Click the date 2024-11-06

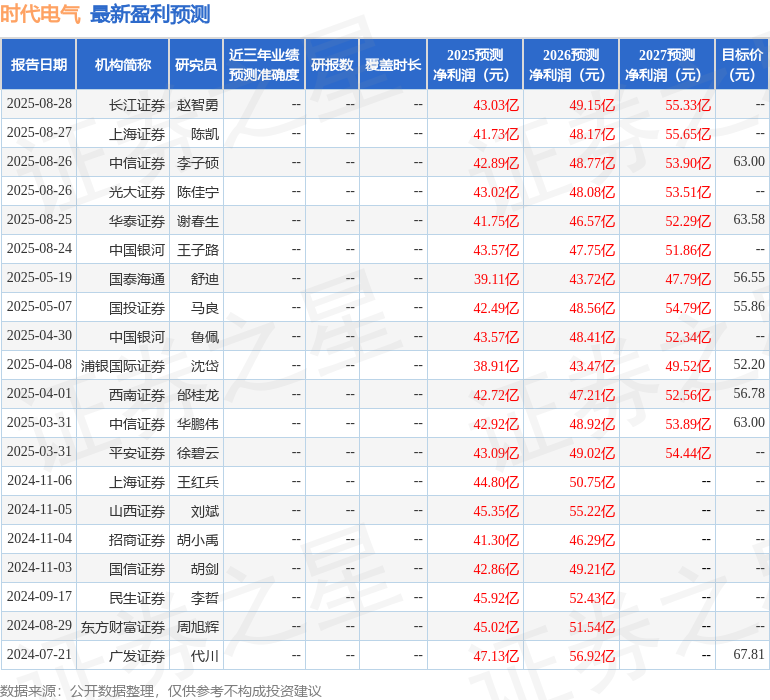coord(39,480)
